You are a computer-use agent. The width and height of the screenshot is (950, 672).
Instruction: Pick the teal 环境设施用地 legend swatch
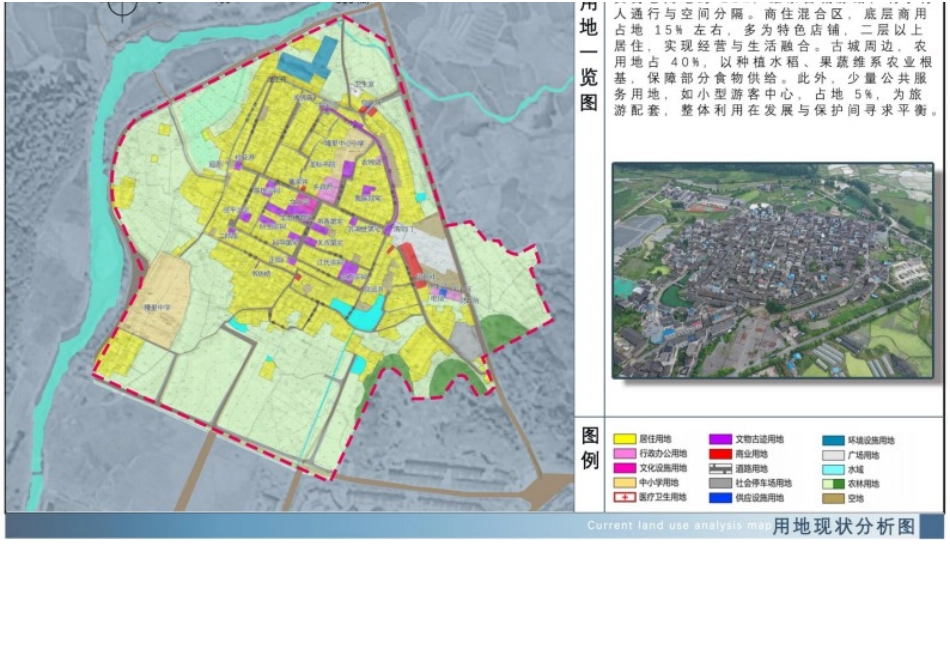click(x=834, y=440)
